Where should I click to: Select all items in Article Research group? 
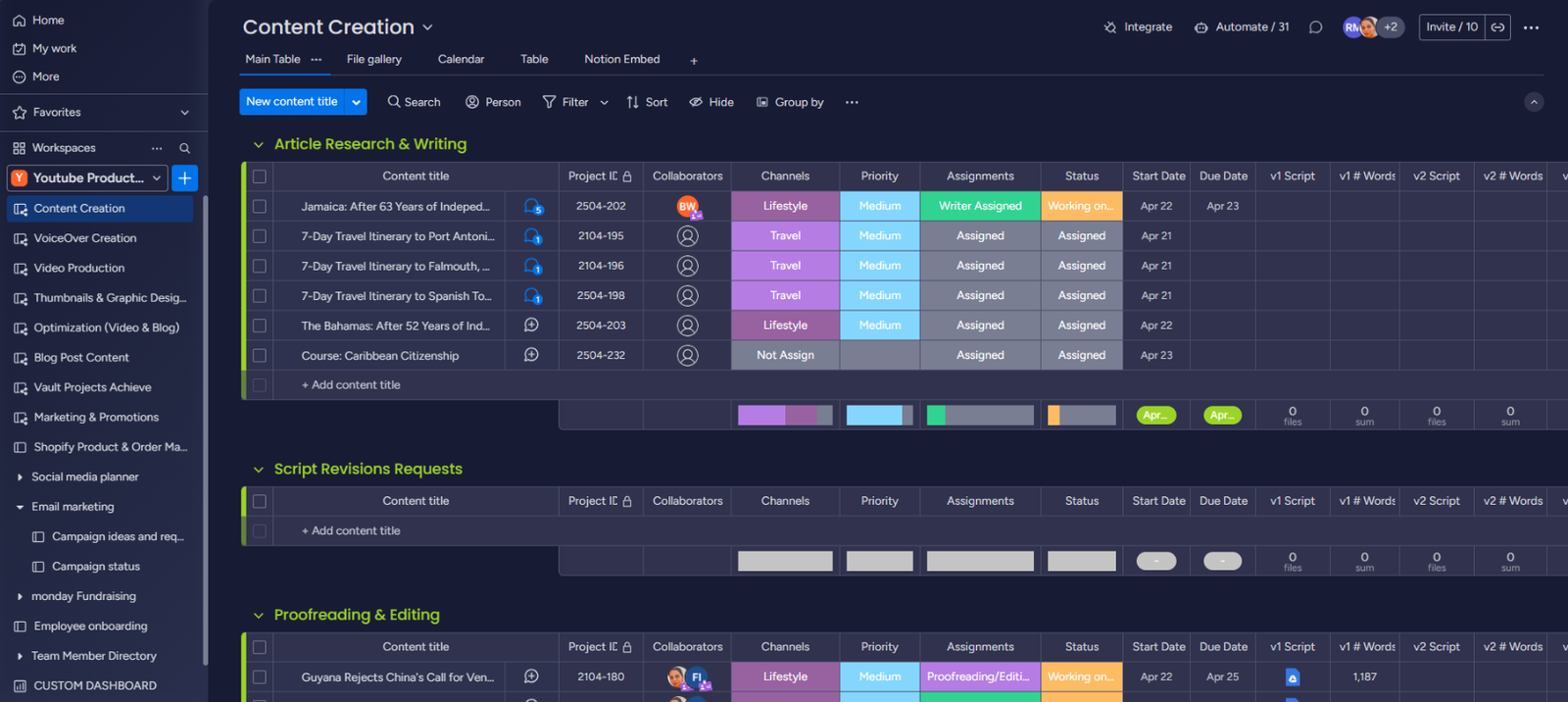coord(260,176)
